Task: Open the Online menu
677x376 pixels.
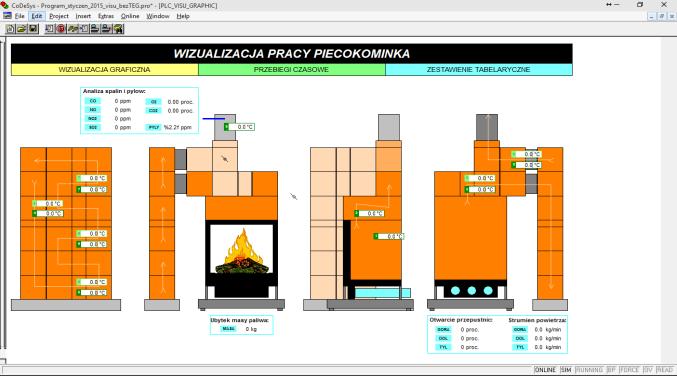Action: coord(130,16)
